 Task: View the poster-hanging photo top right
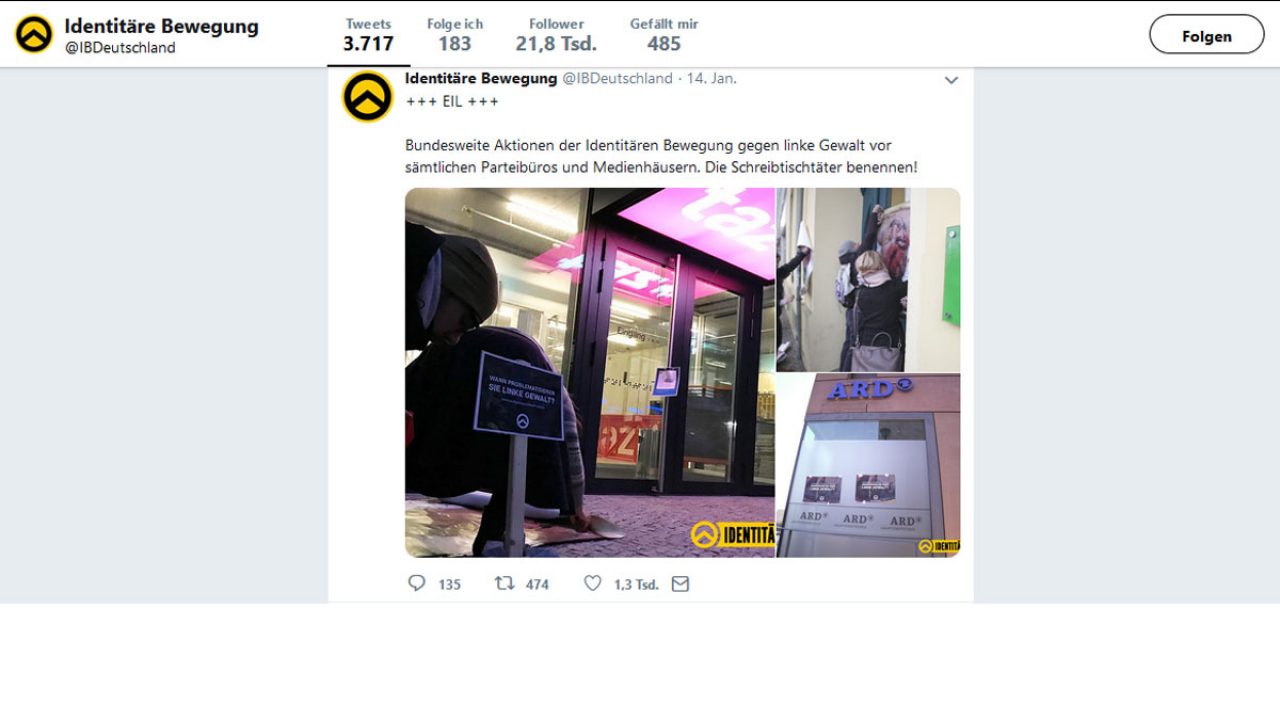(x=868, y=280)
